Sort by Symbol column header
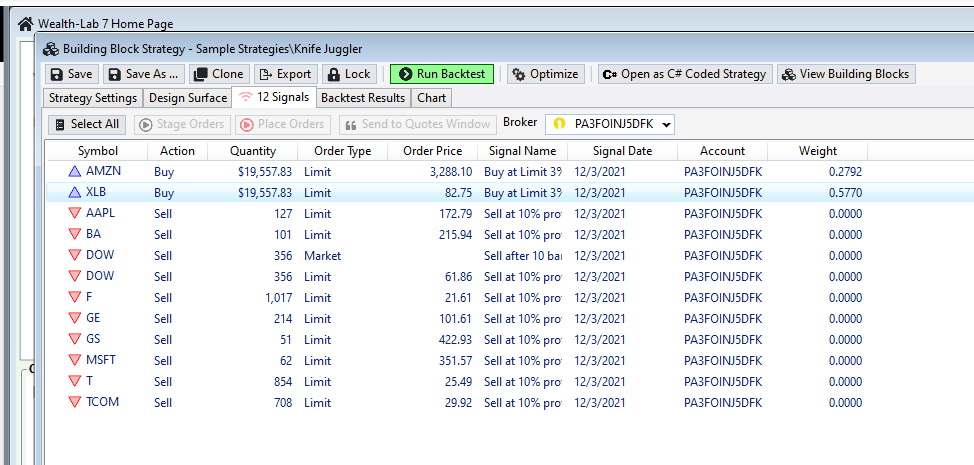Screen dimensions: 974x465 98,151
